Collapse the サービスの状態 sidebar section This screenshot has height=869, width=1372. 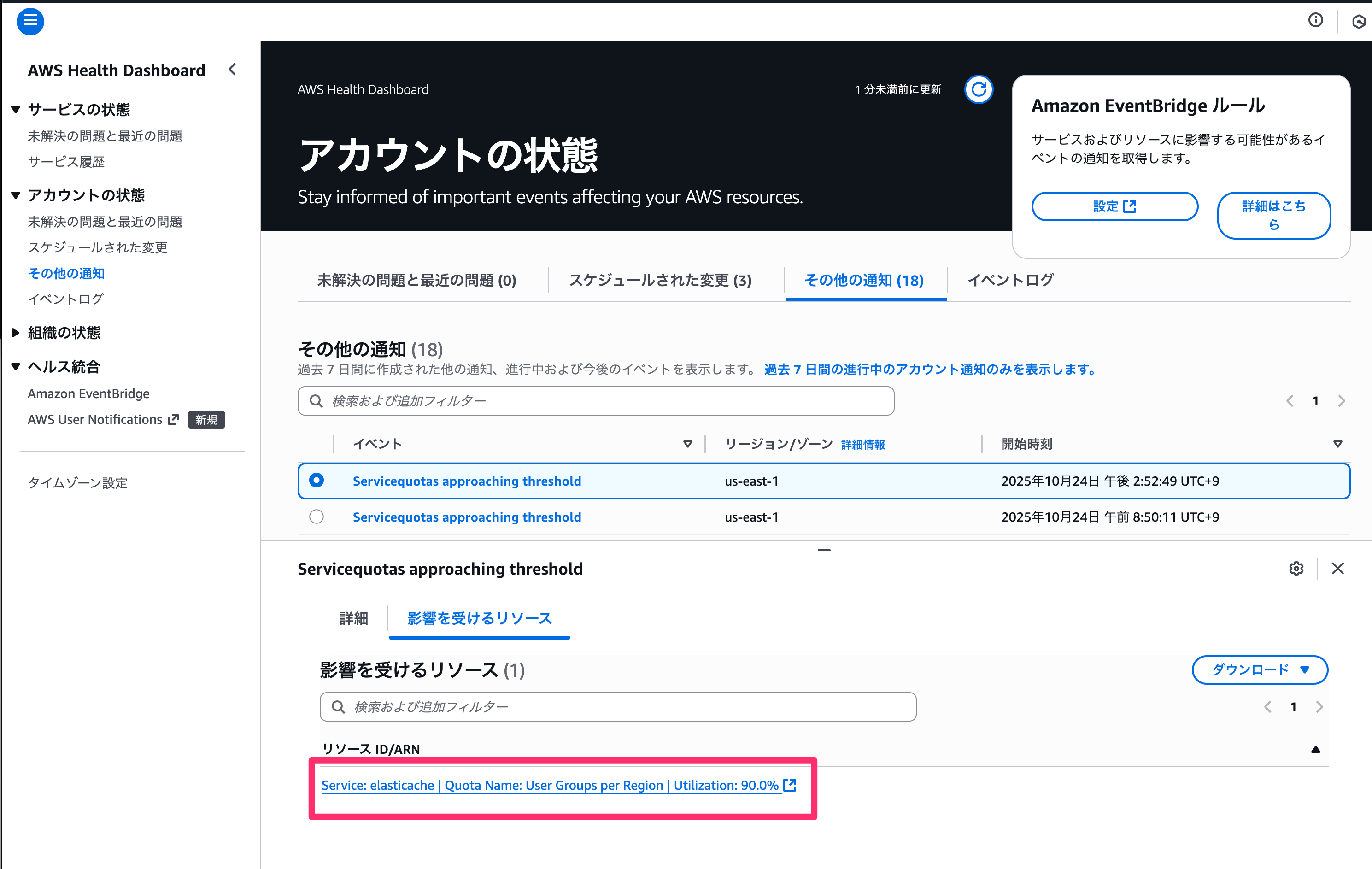pos(15,109)
